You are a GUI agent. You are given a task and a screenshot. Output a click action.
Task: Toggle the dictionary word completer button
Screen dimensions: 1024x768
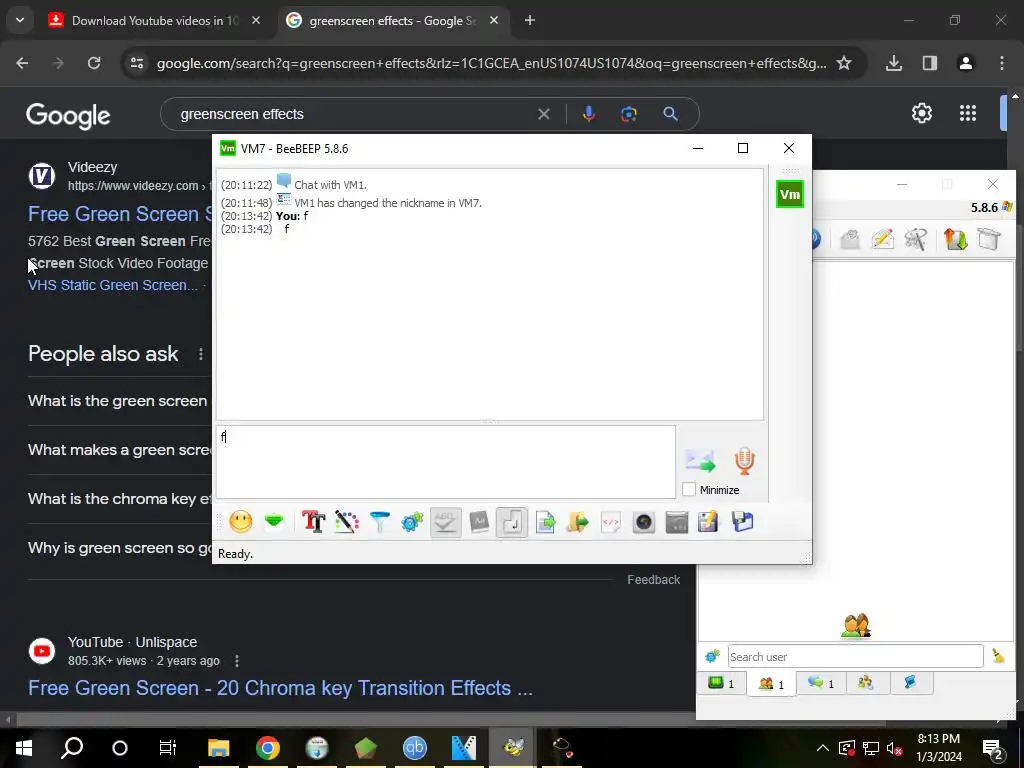click(x=479, y=522)
